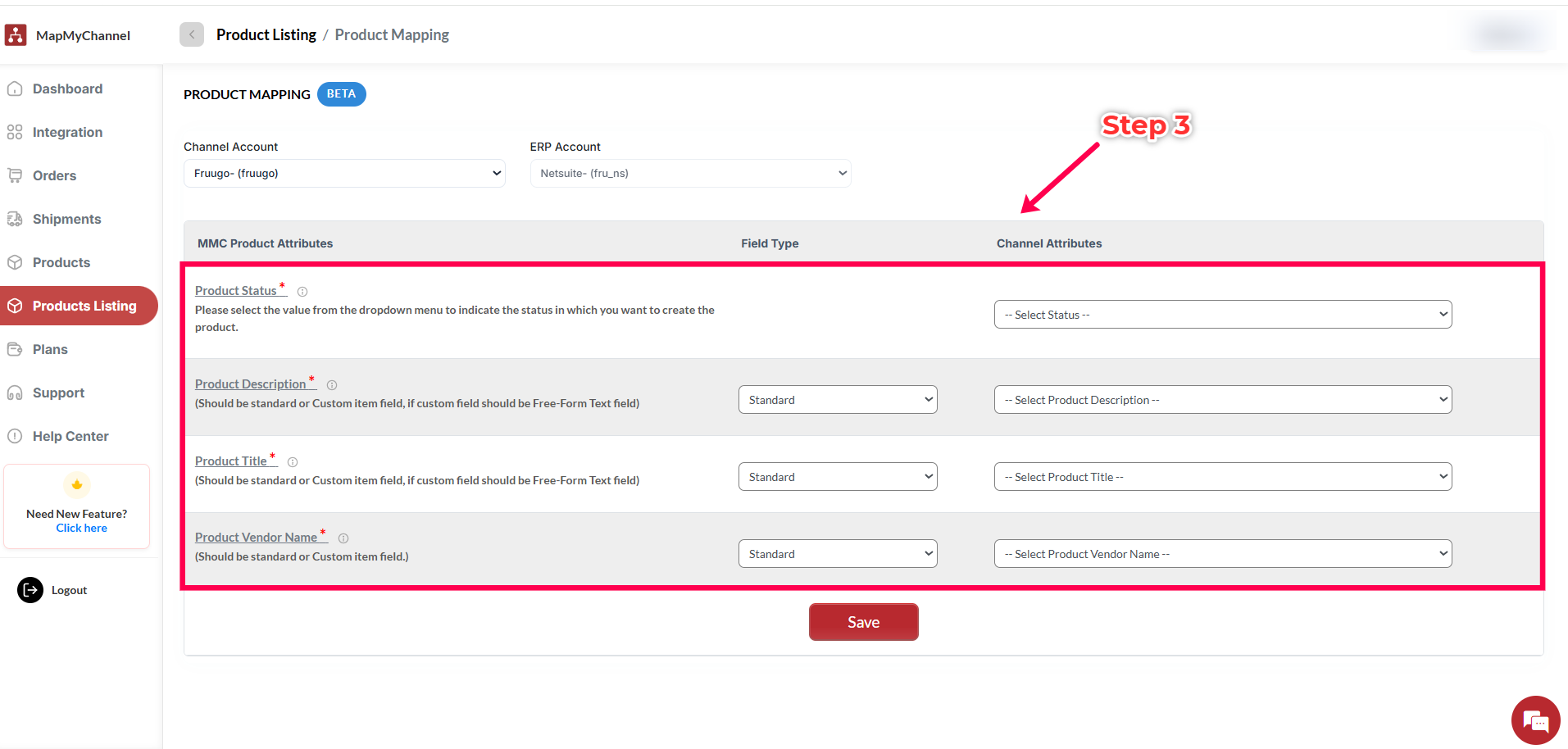1568x749 pixels.
Task: Open the Orders icon in the sidebar
Action: 16,175
